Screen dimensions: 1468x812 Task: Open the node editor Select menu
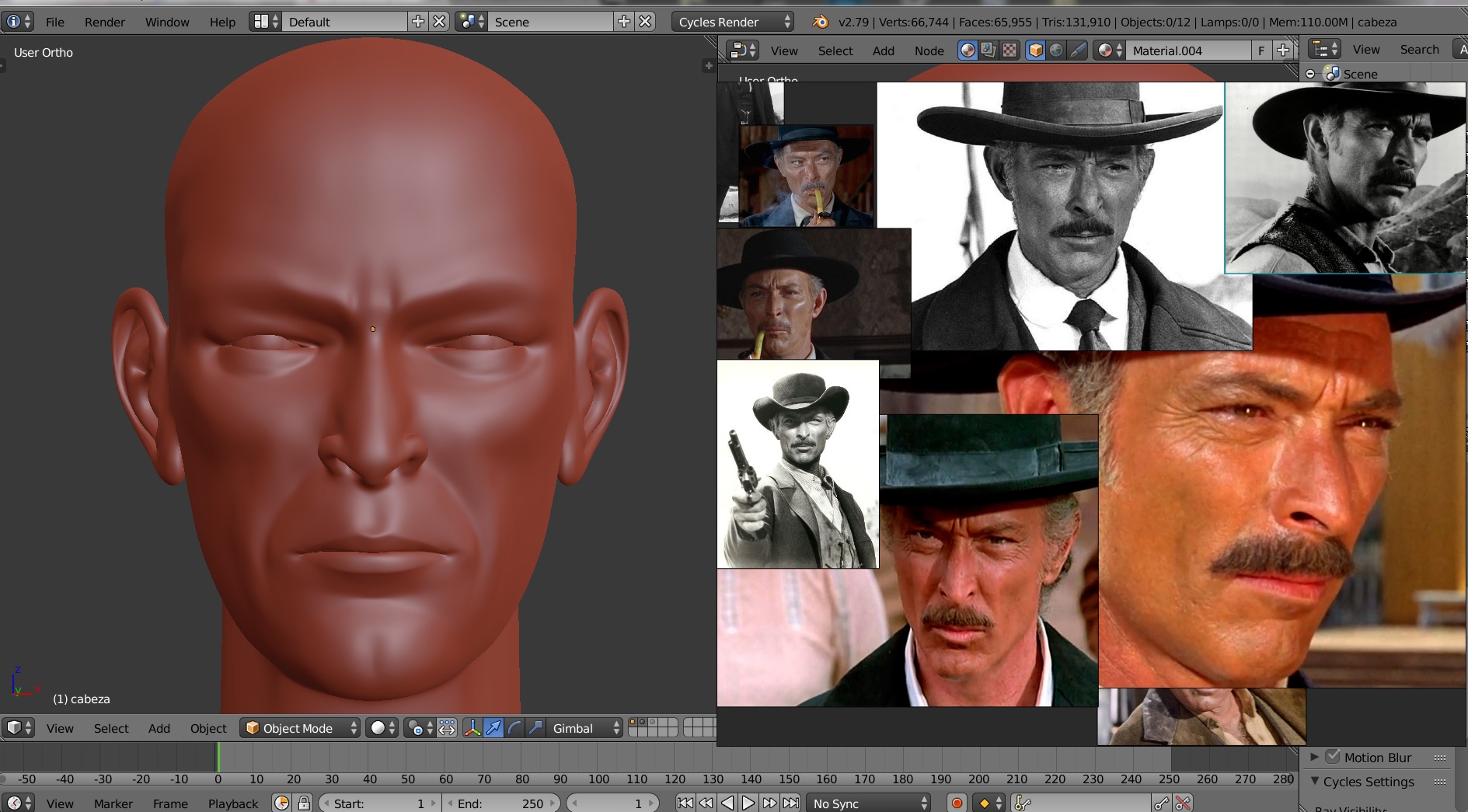tap(835, 51)
